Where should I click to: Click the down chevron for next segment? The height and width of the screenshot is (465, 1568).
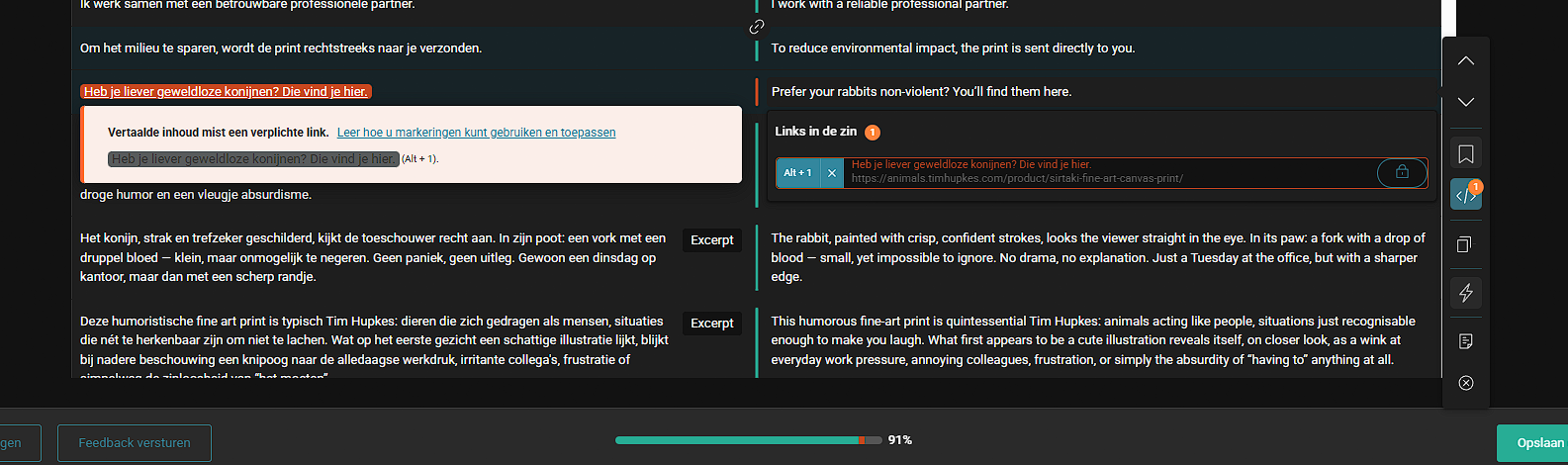(1466, 102)
